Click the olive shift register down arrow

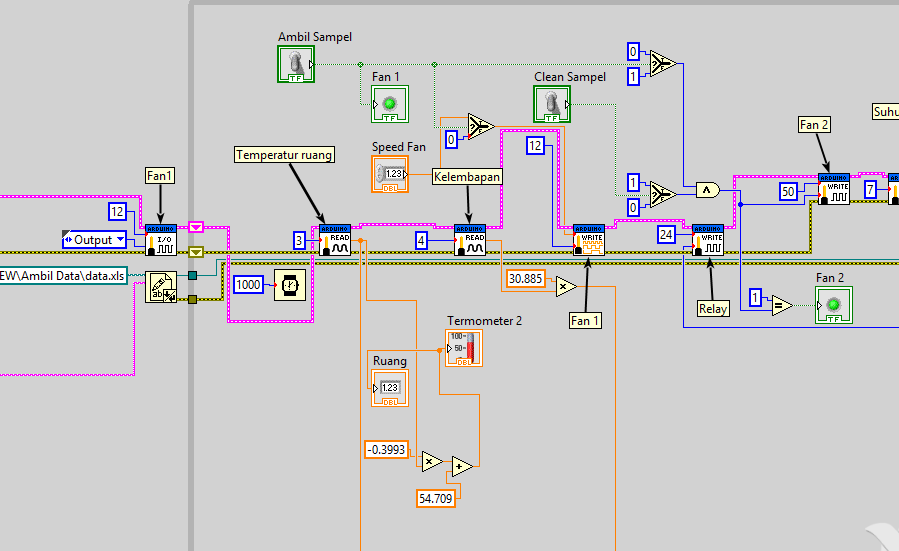click(196, 252)
